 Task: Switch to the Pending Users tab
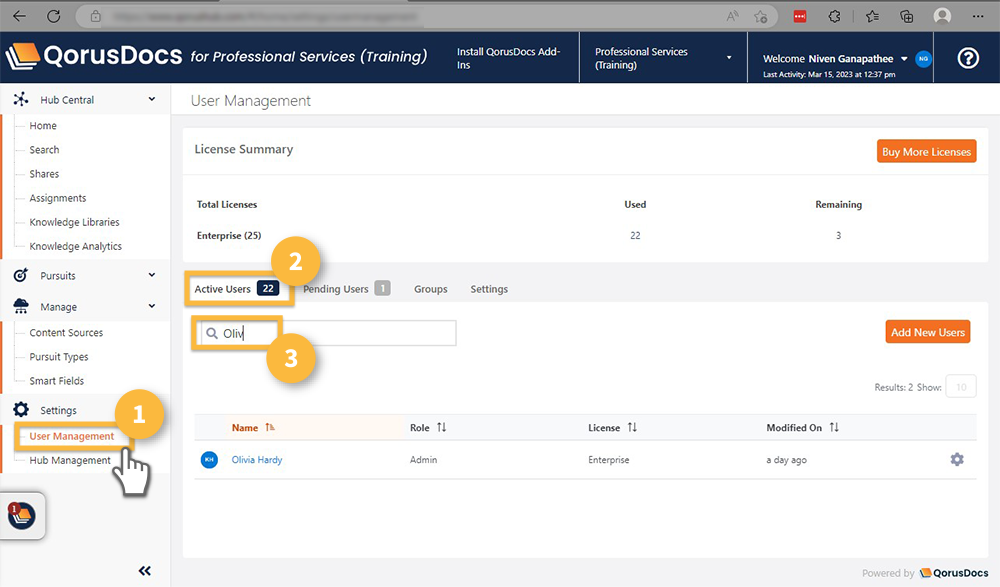[x=346, y=289]
